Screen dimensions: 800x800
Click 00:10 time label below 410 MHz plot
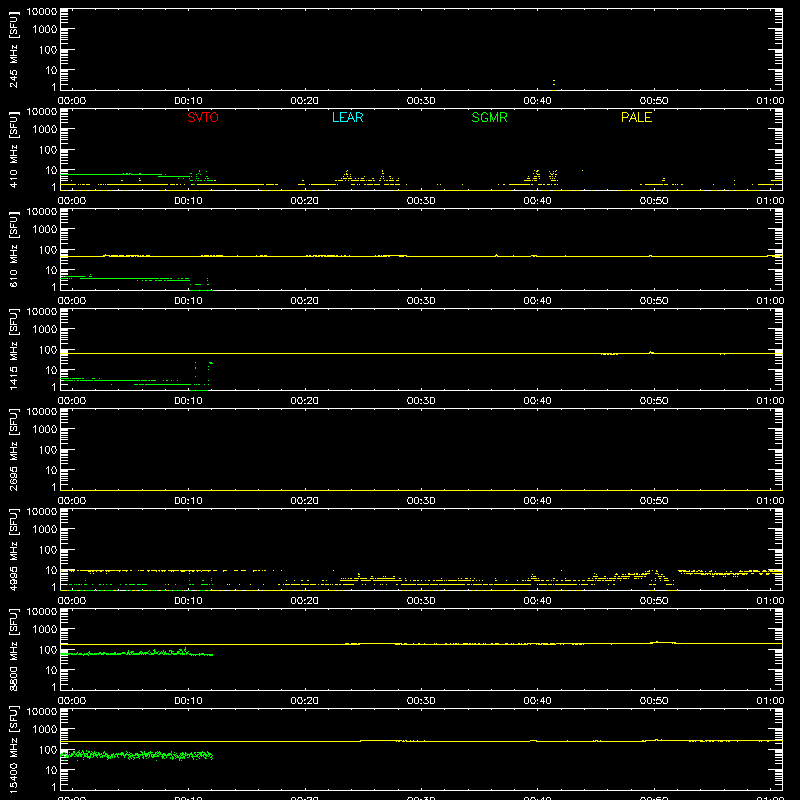click(188, 201)
